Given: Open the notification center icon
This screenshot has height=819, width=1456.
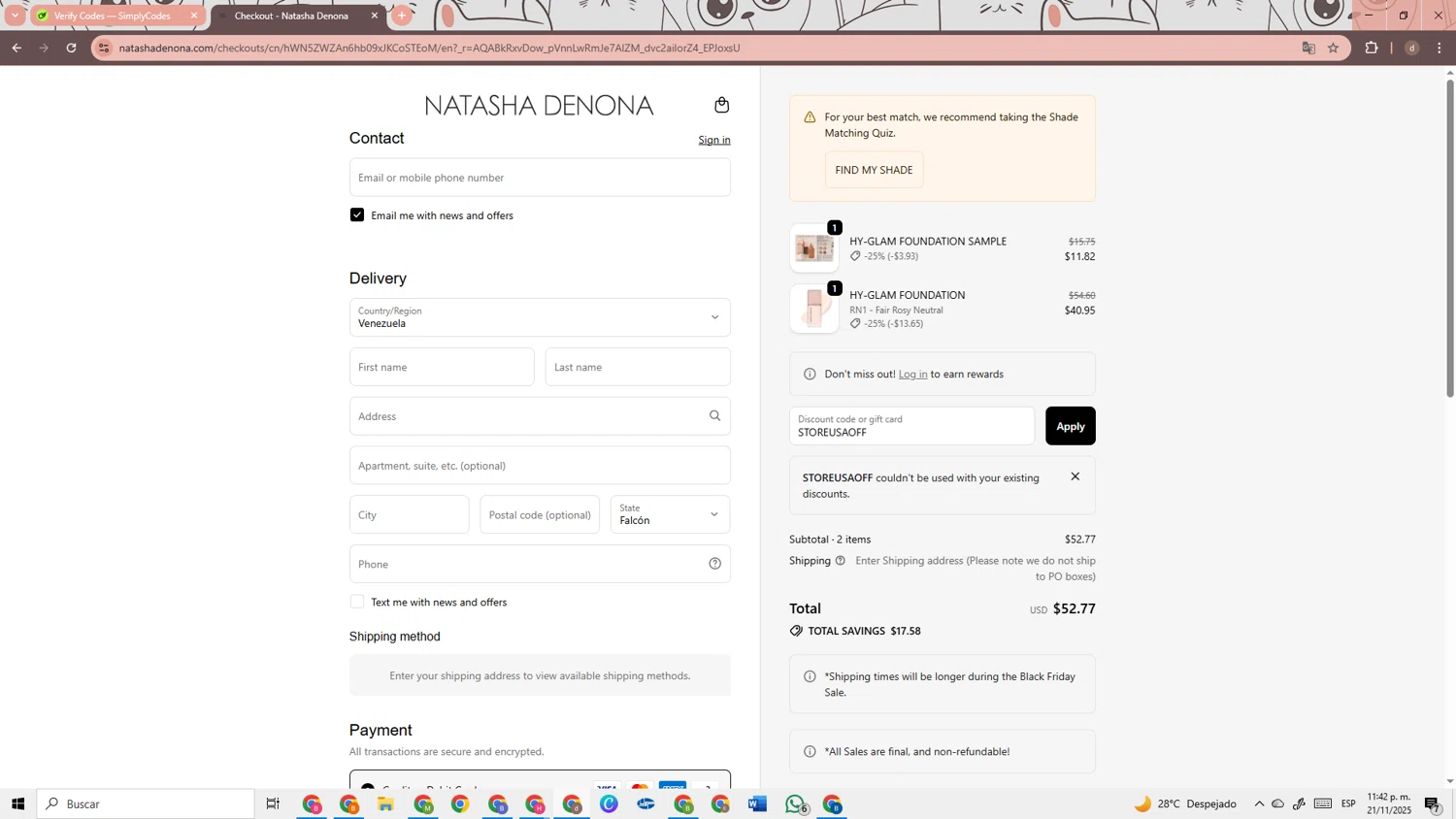Looking at the screenshot, I should point(1433,804).
